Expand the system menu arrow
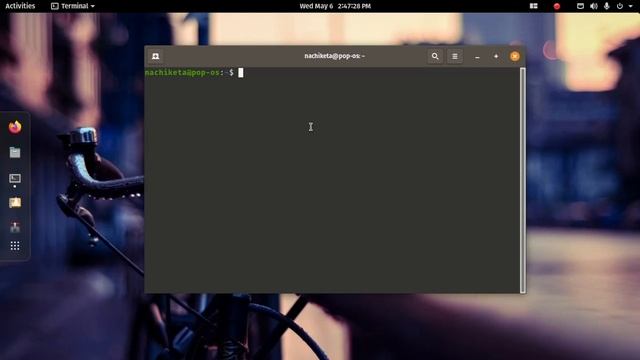Image resolution: width=640 pixels, height=360 pixels. click(631, 6)
